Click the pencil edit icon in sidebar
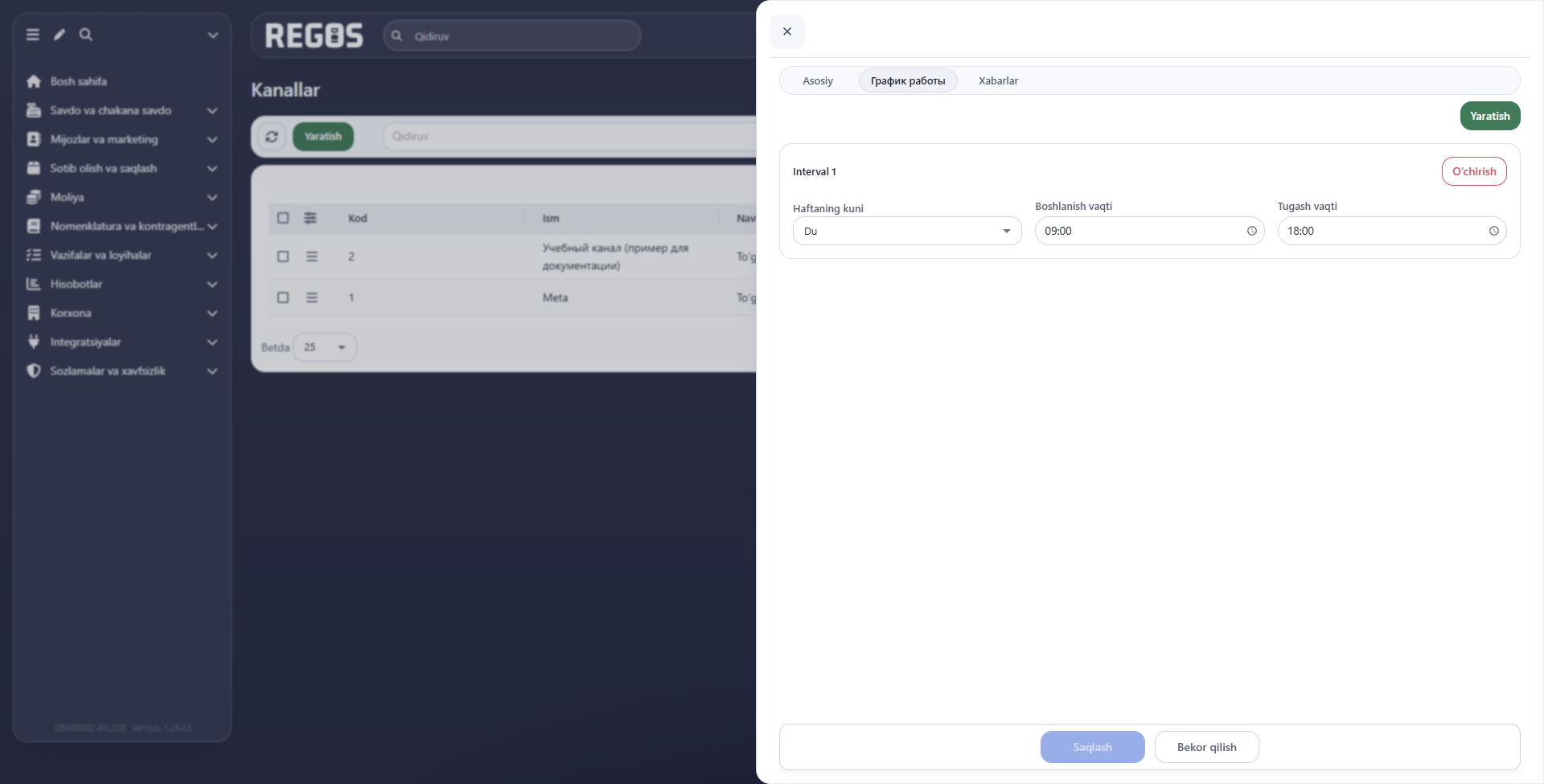The image size is (1544, 784). click(x=60, y=35)
